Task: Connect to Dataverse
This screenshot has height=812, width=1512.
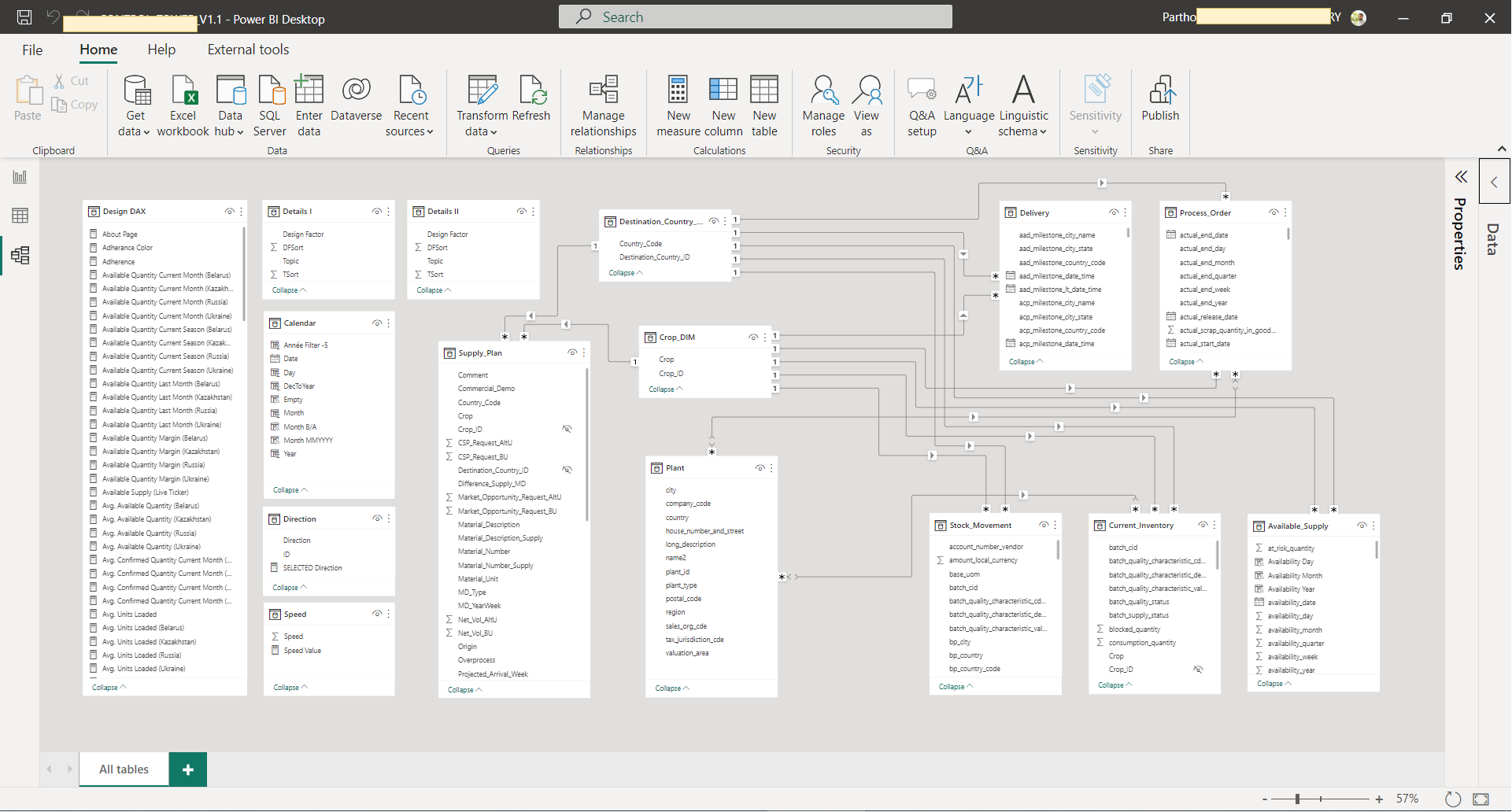Action: tap(356, 98)
